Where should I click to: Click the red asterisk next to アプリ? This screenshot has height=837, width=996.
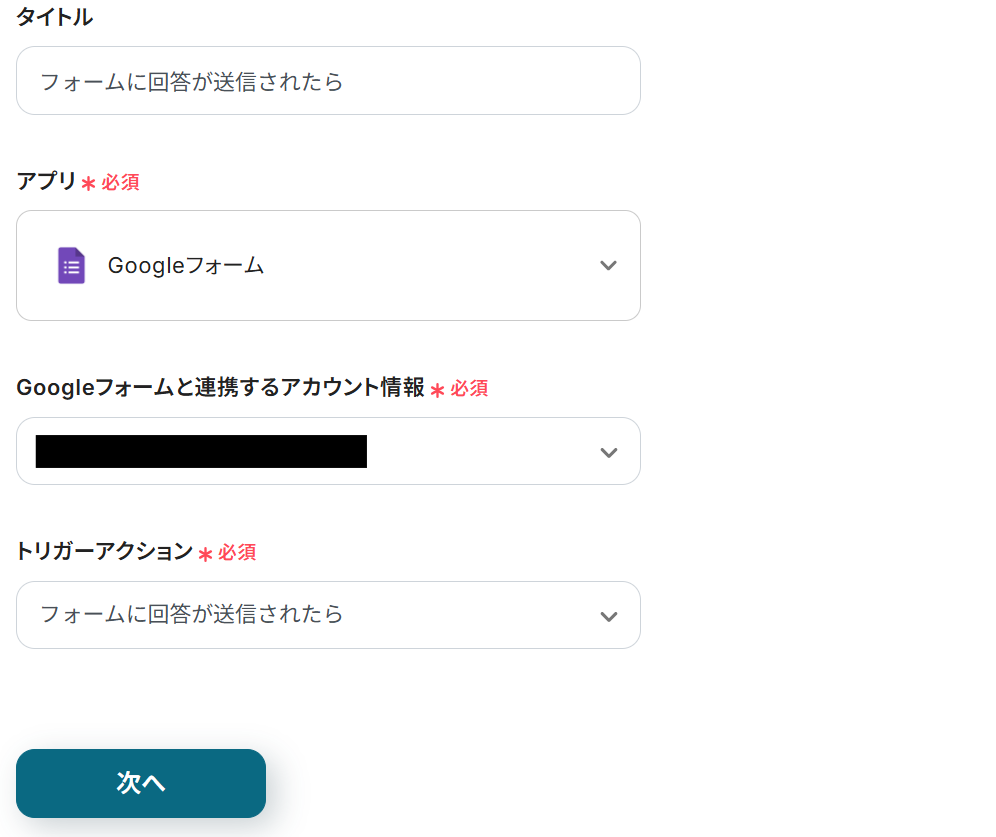pos(89,184)
